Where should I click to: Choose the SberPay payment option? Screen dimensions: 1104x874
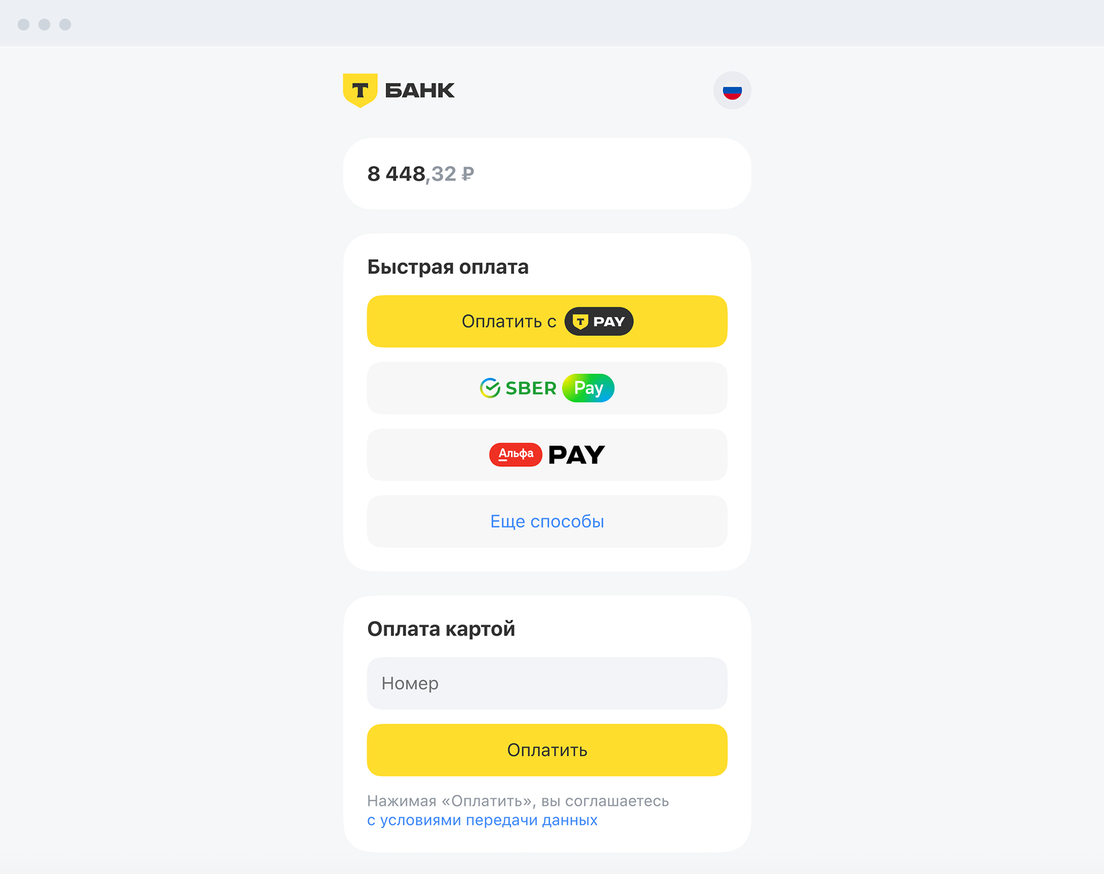point(547,388)
